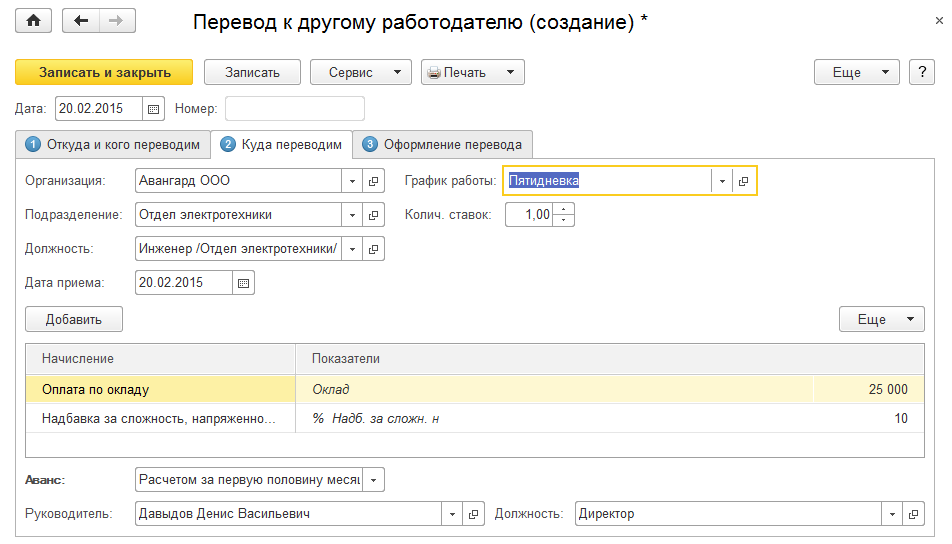The image size is (952, 544).
Task: Click the Записать и закрыть button
Action: 104,72
